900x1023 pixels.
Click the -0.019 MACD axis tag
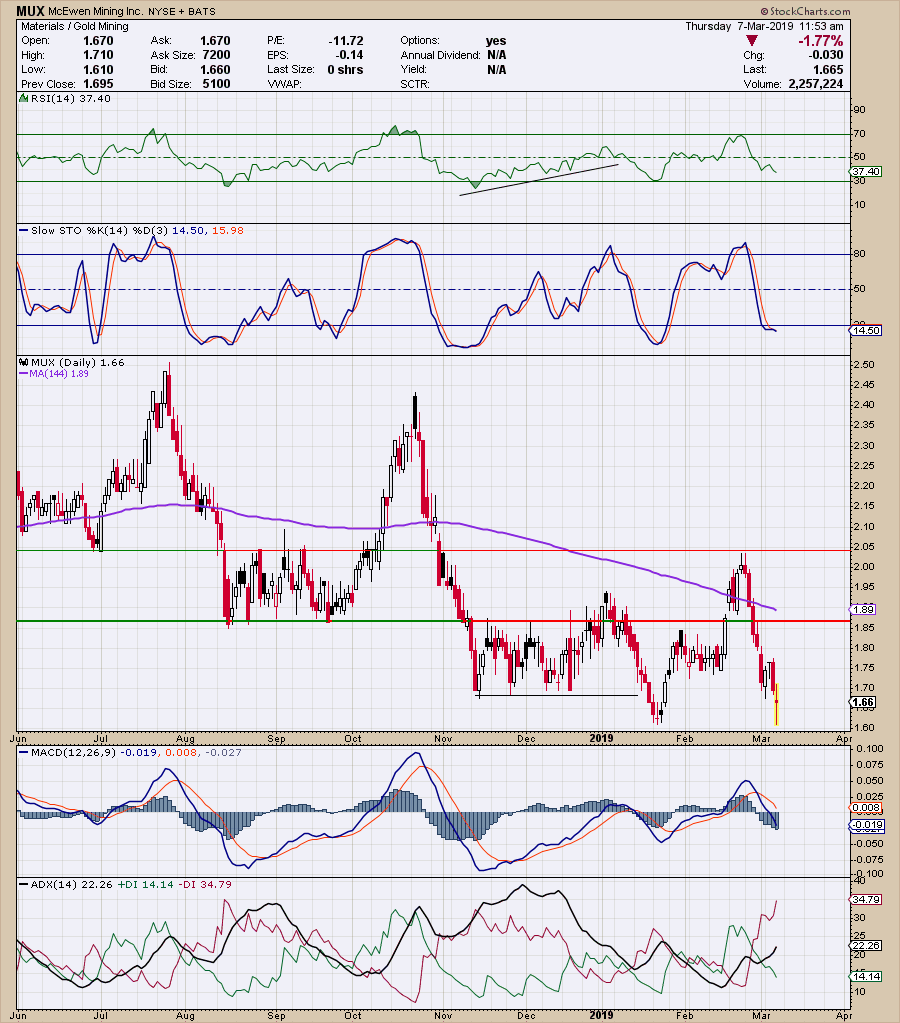click(x=867, y=825)
